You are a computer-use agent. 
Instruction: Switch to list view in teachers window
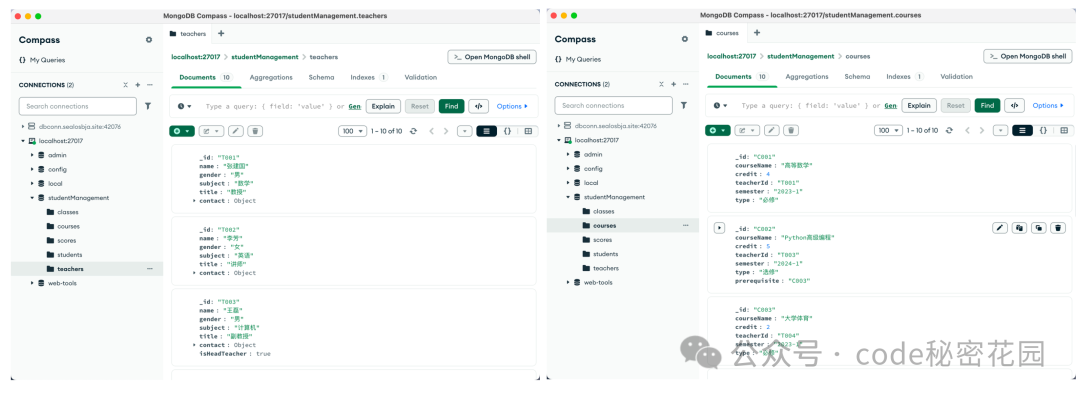[x=487, y=131]
